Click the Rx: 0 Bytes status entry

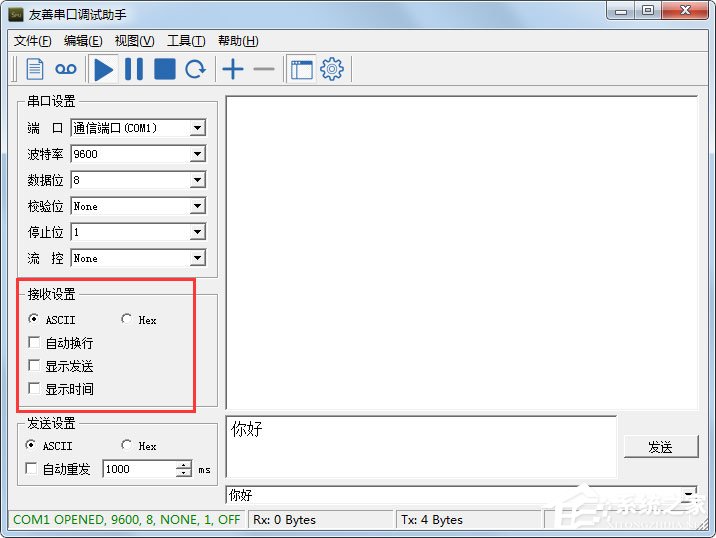click(x=284, y=520)
